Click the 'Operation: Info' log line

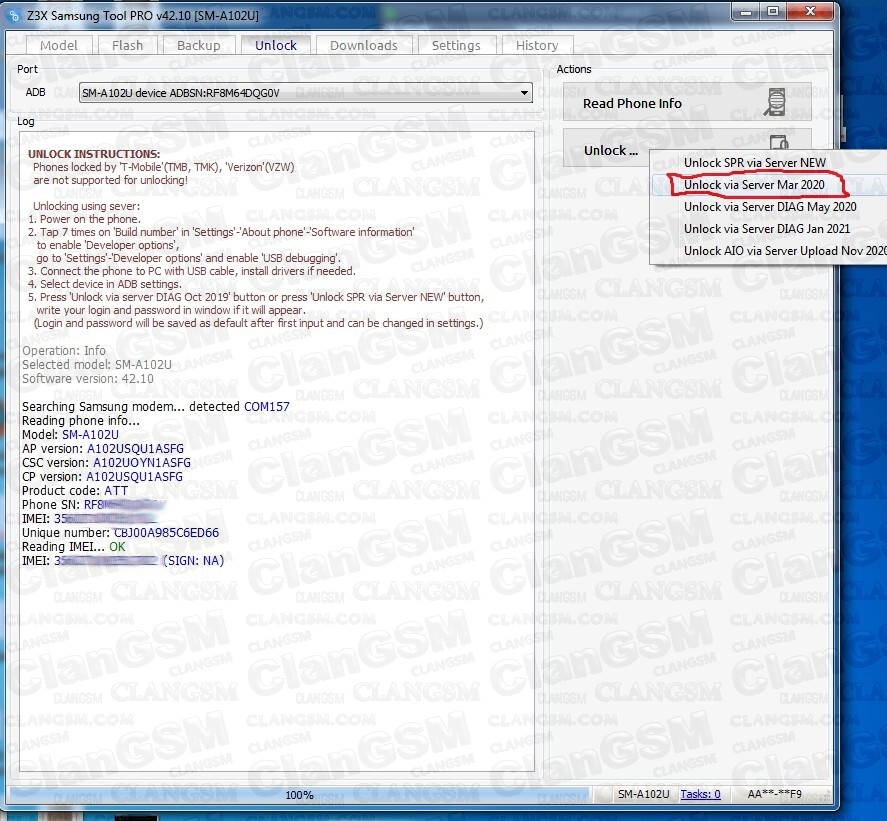63,351
